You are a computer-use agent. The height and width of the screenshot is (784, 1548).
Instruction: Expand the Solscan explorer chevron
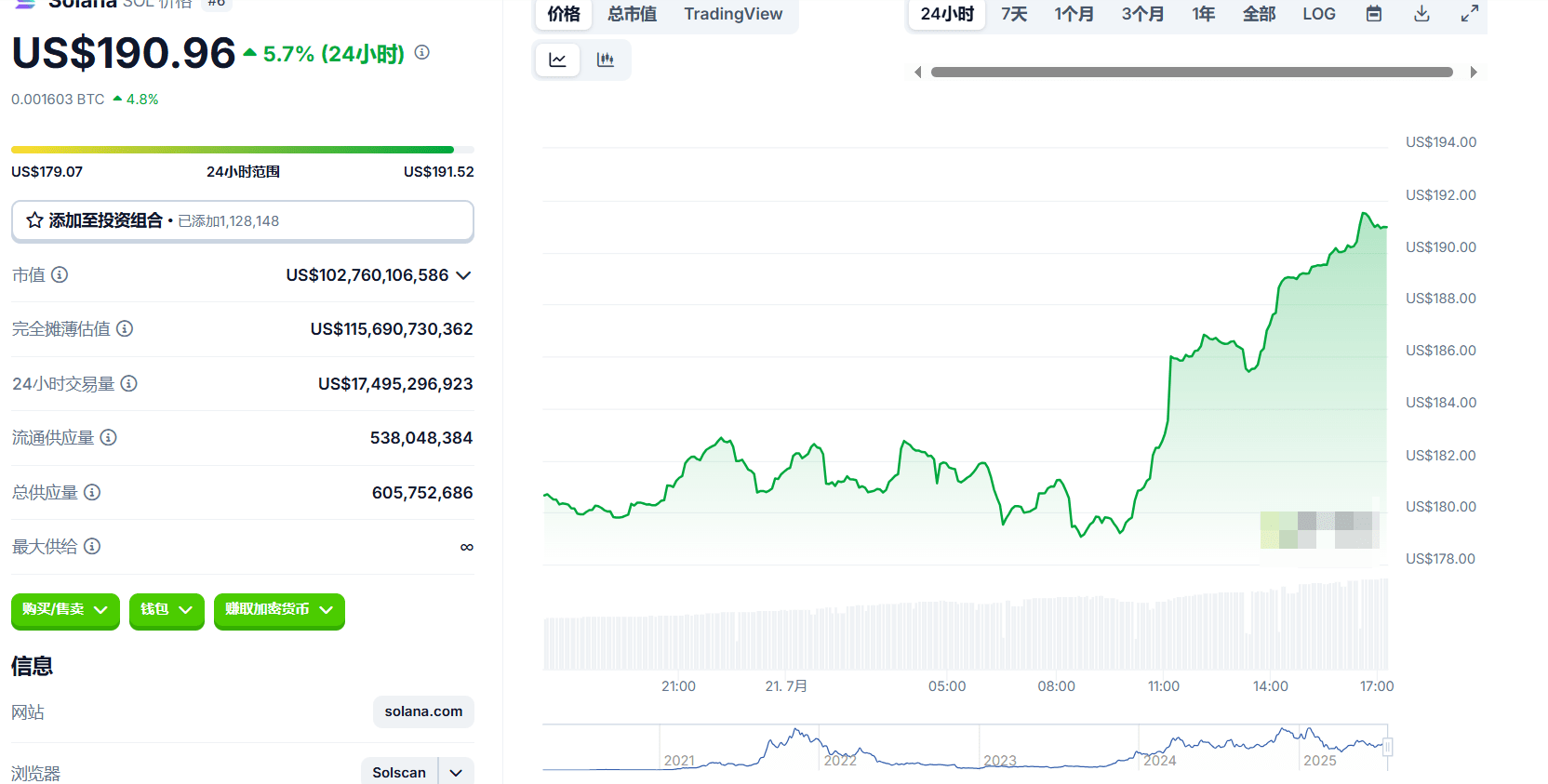[x=456, y=773]
